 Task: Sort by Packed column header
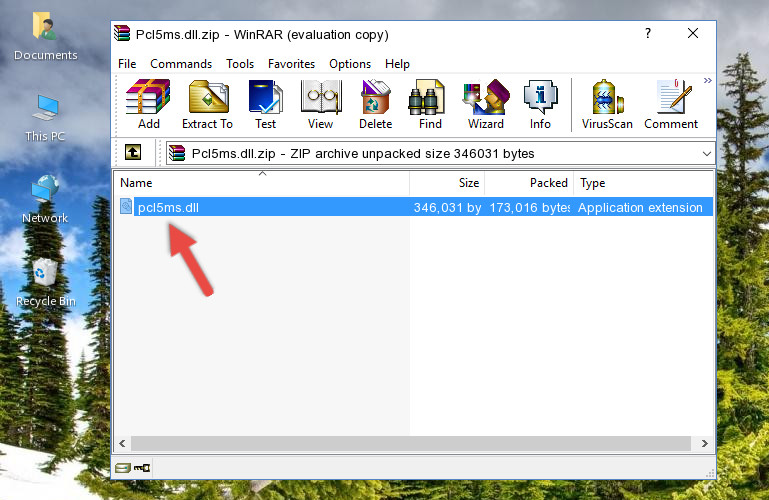[x=529, y=183]
